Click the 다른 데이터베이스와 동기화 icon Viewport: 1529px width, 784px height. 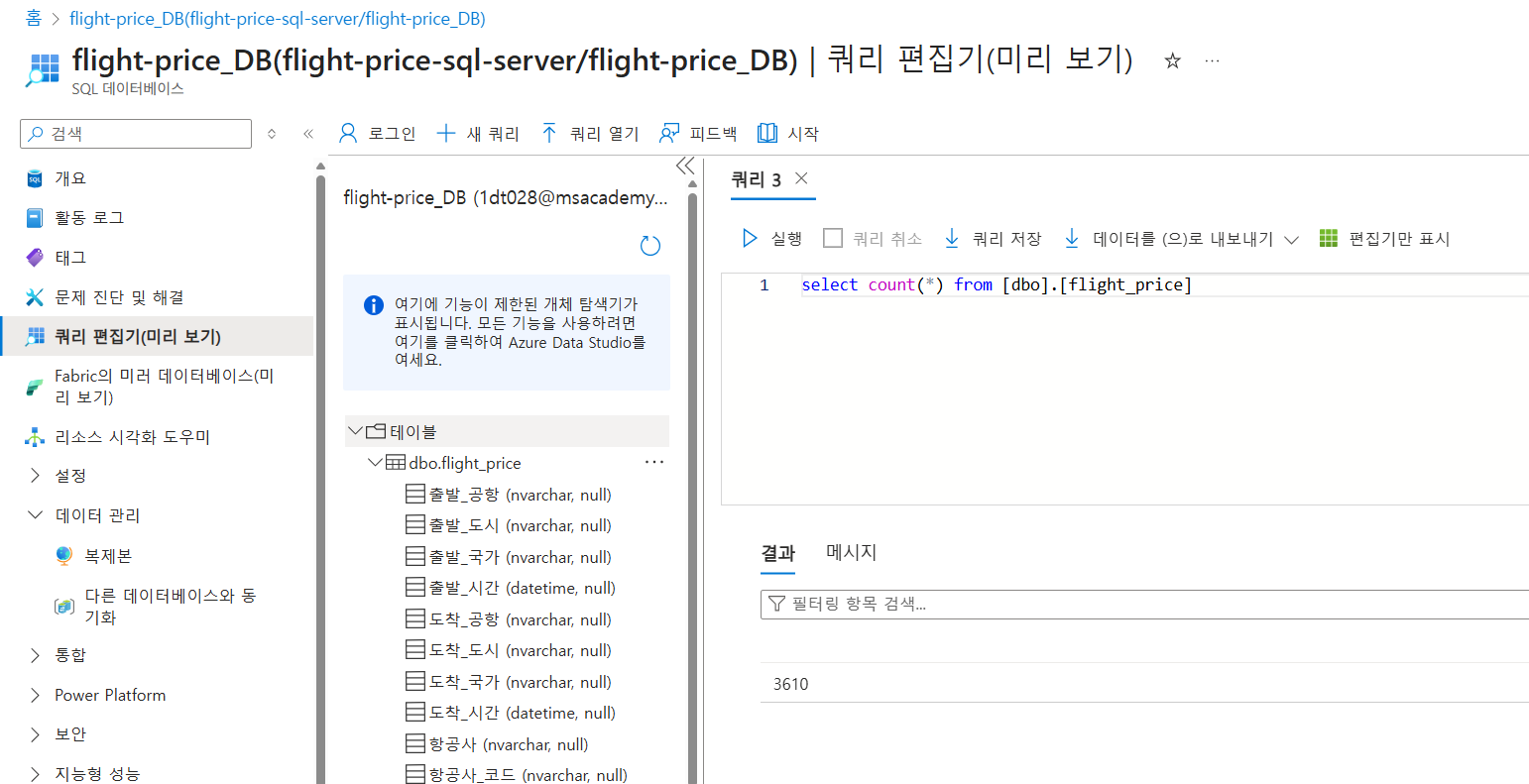coord(64,606)
